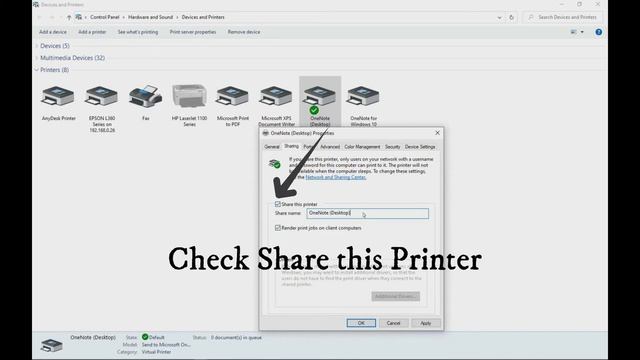
Task: Open the Advanced tab
Action: 330,147
